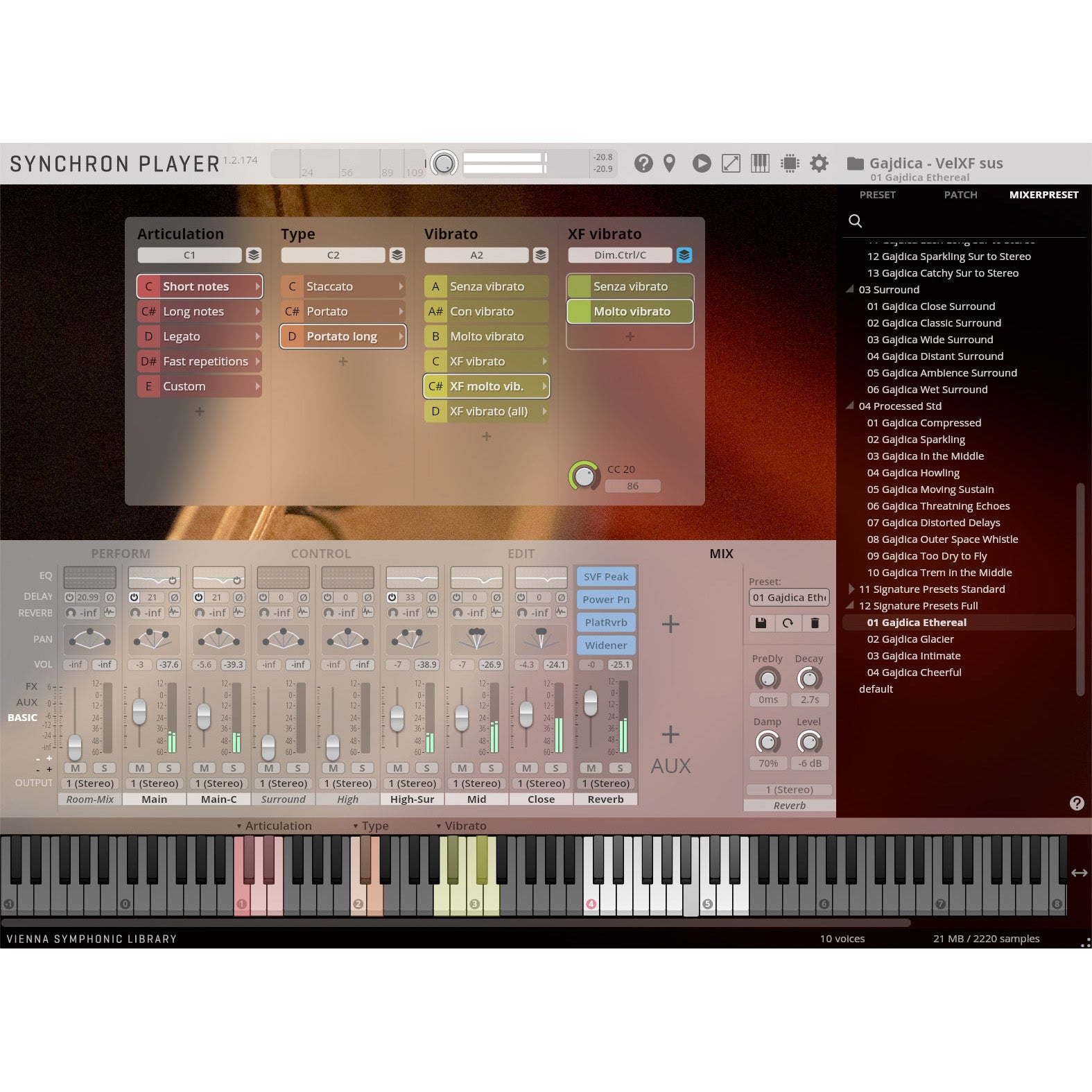Solo the Close mixer channel

(x=555, y=768)
